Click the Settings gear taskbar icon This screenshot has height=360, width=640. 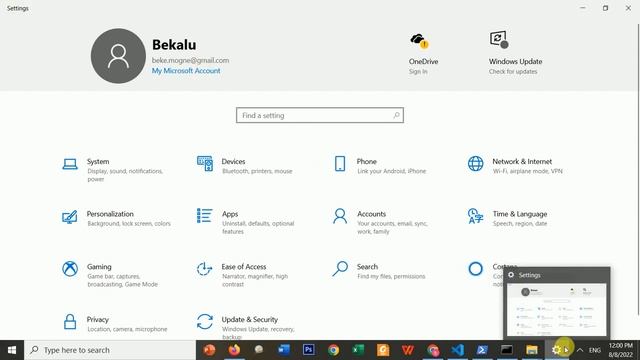556,350
